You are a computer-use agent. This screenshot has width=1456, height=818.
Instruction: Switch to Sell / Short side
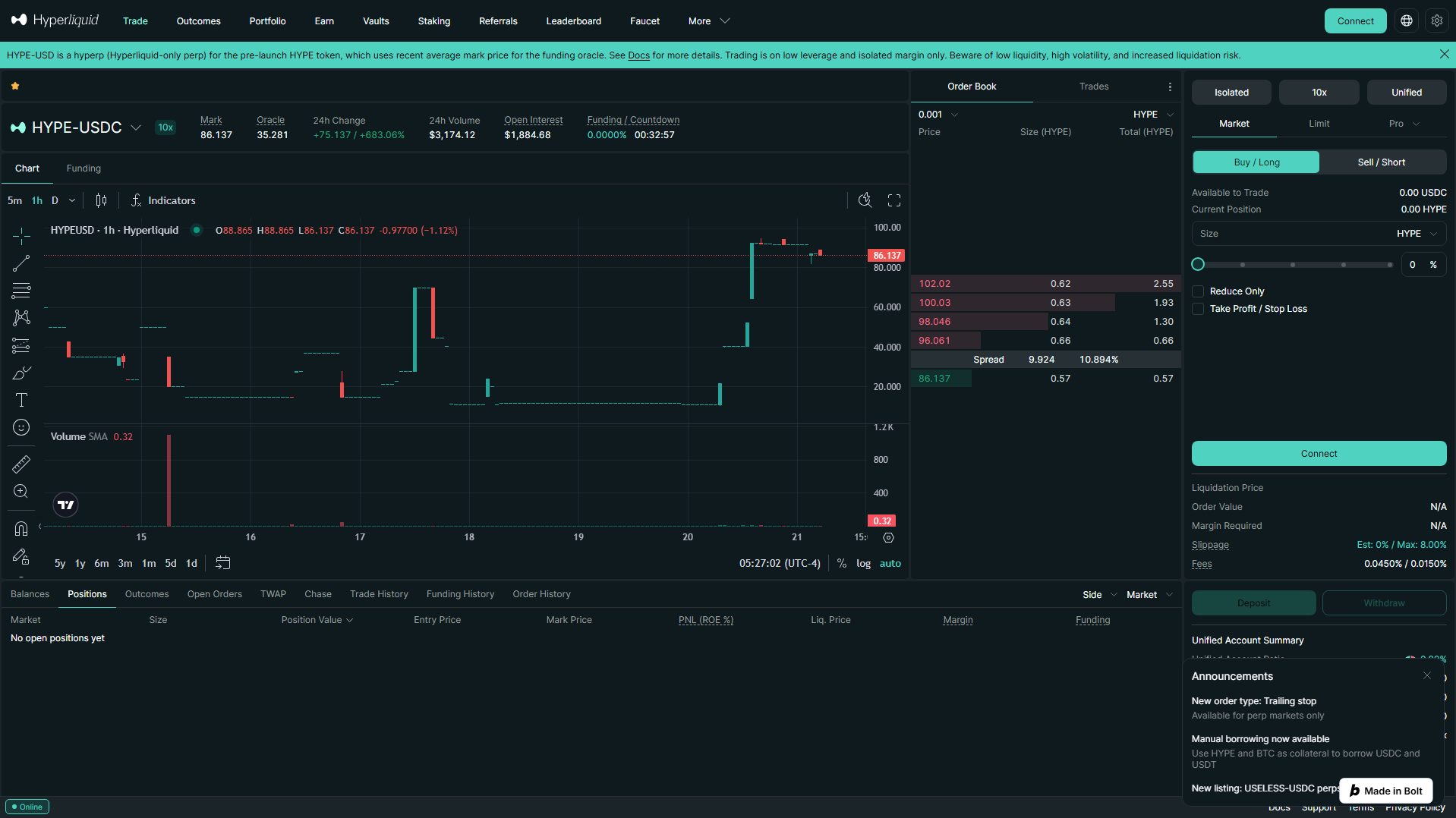tap(1382, 162)
